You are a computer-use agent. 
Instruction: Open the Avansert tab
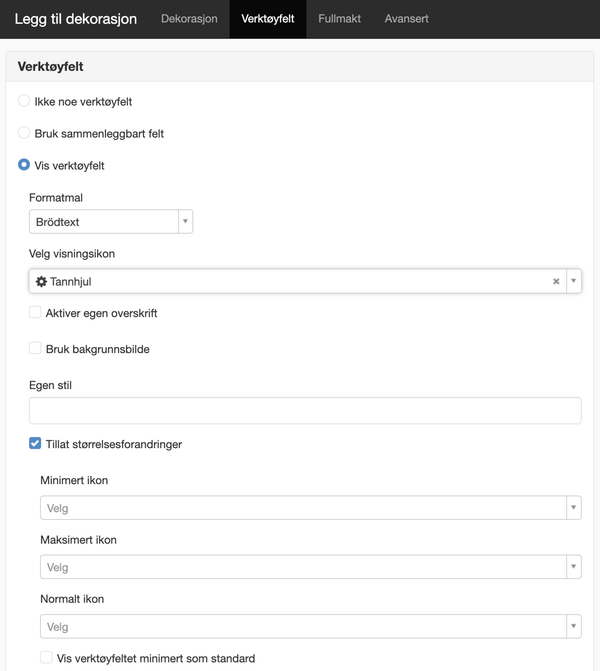(x=407, y=19)
